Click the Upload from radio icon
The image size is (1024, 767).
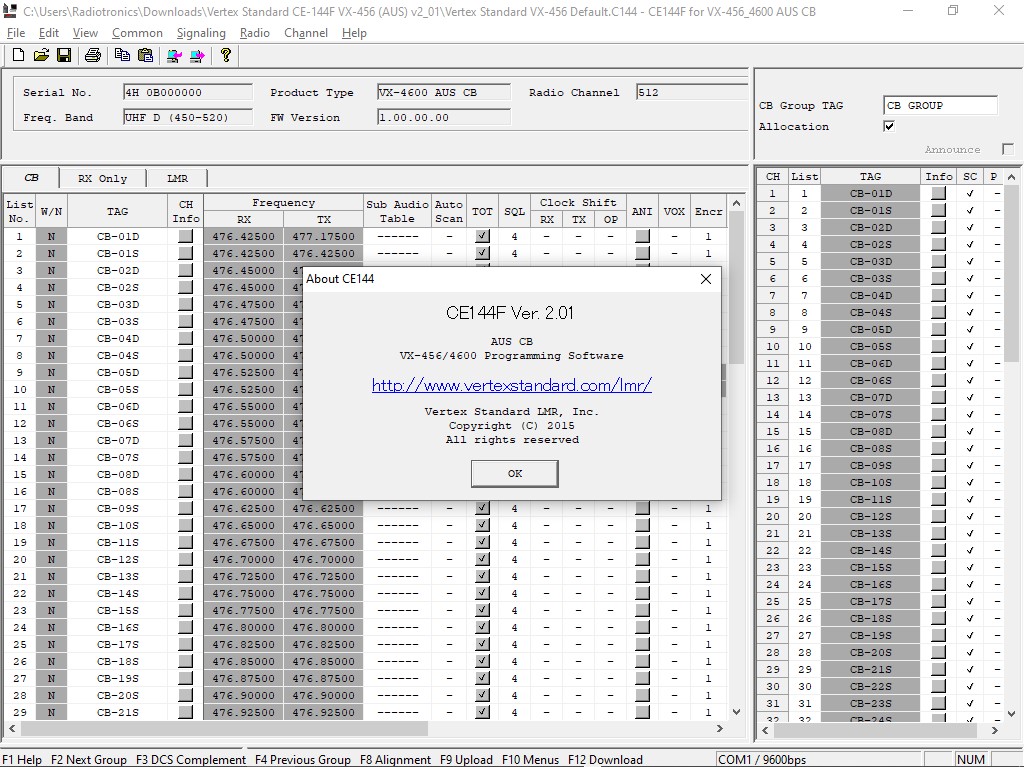click(x=174, y=56)
